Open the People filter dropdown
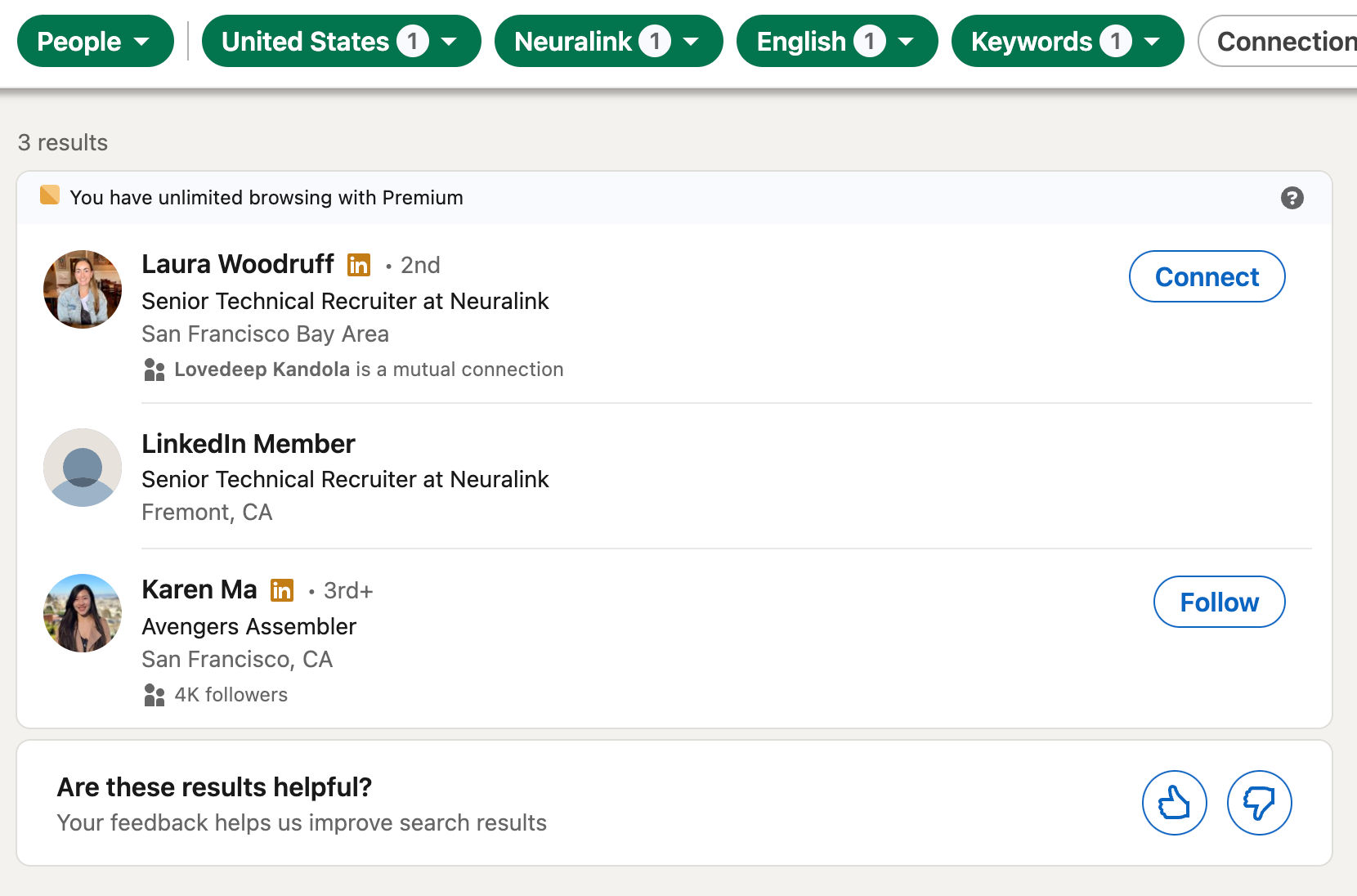This screenshot has width=1357, height=896. click(95, 41)
